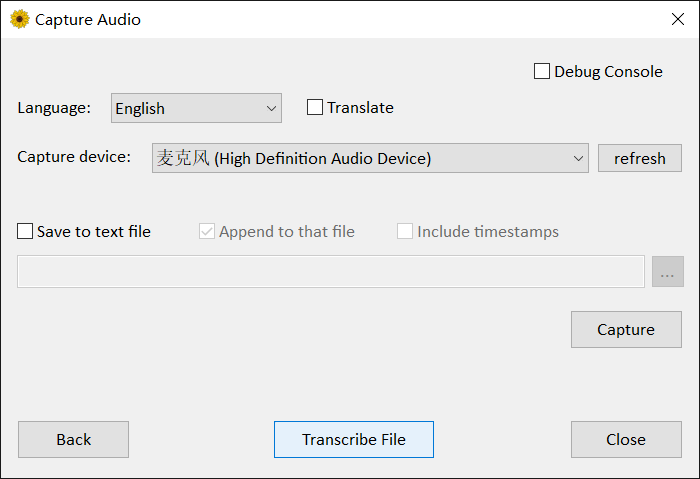Click the refresh button for devices
The height and width of the screenshot is (479, 700).
(640, 158)
